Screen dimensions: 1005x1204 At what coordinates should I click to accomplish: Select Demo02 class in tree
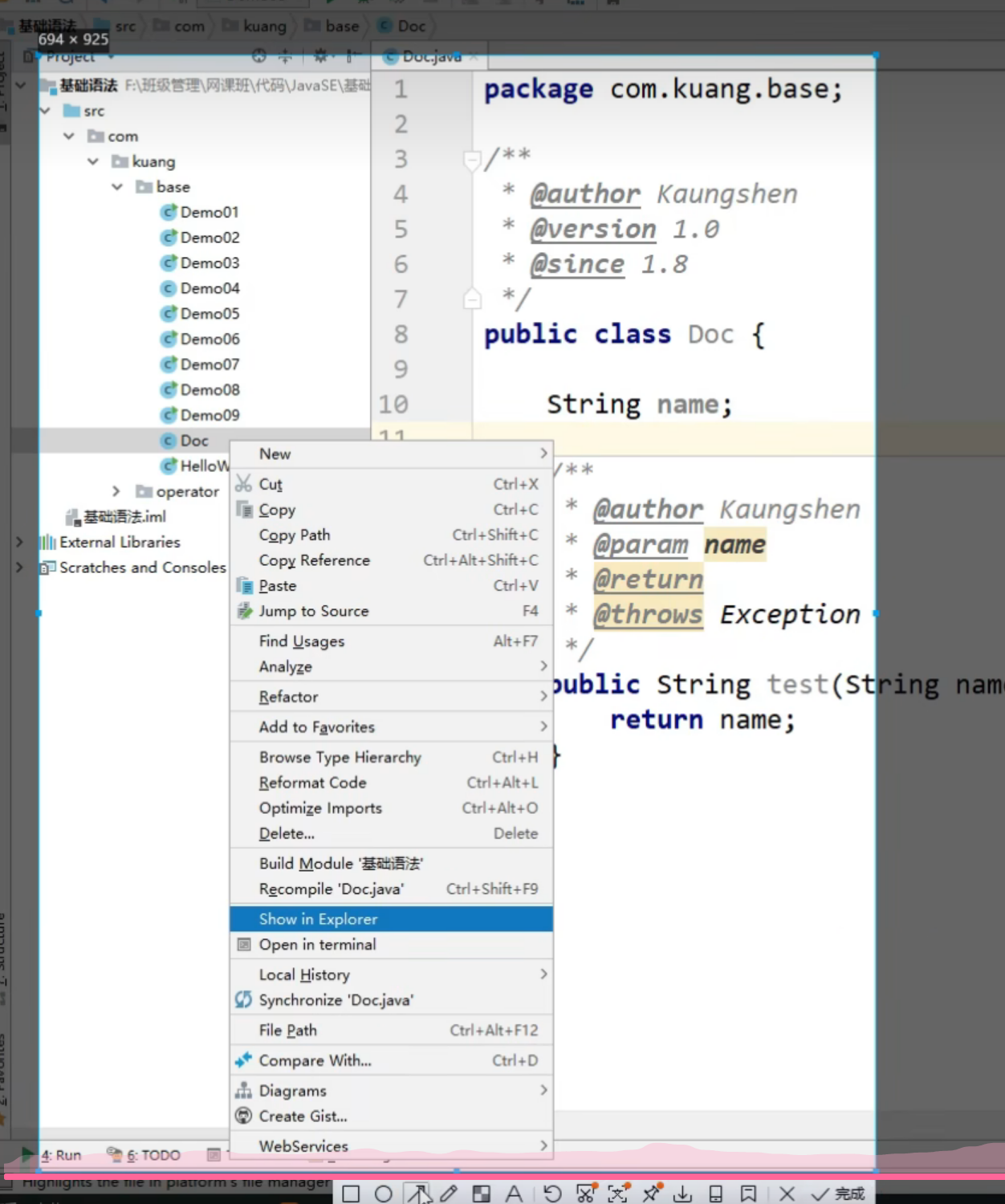pos(200,238)
